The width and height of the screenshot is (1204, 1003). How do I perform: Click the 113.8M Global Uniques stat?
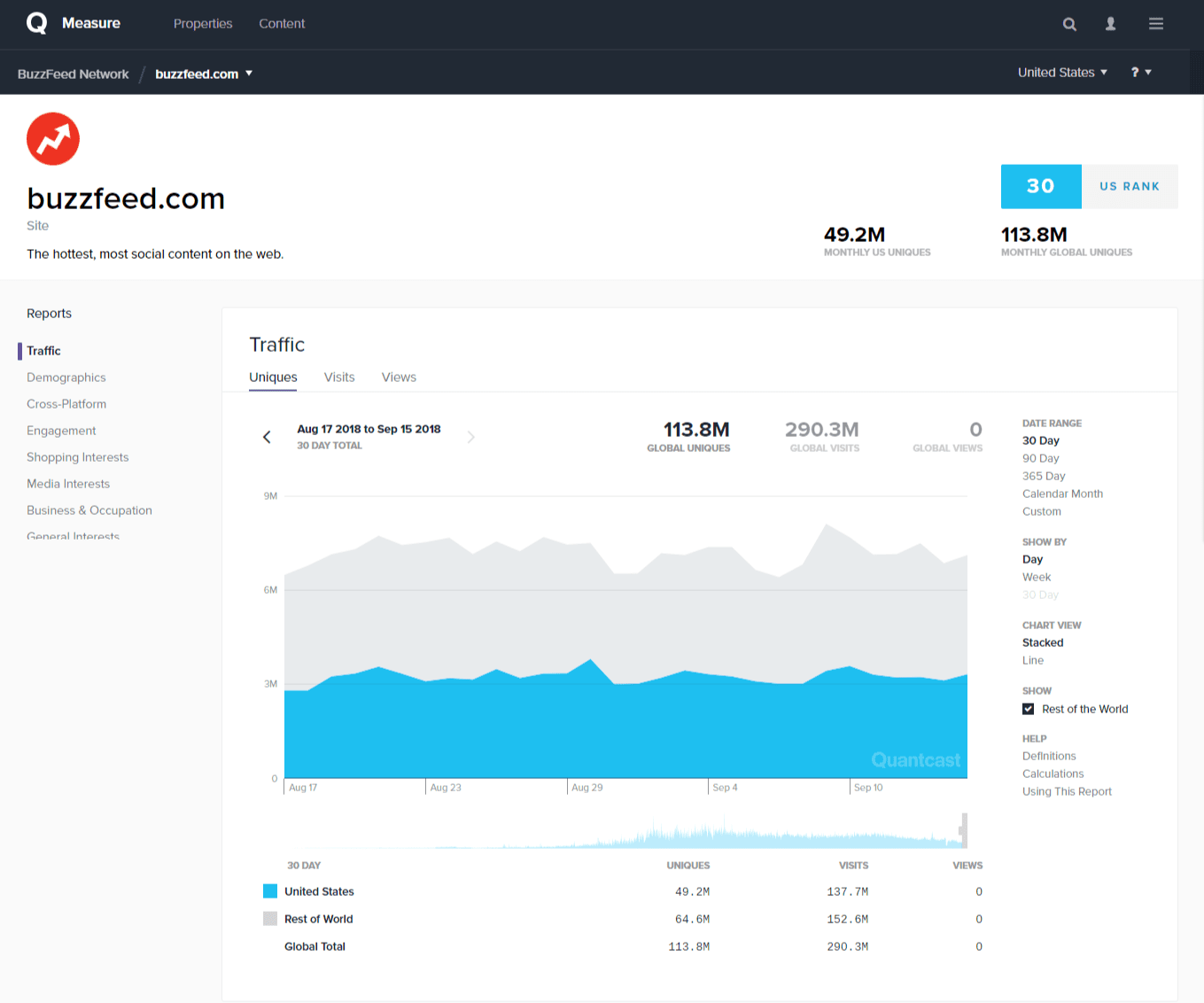(689, 436)
